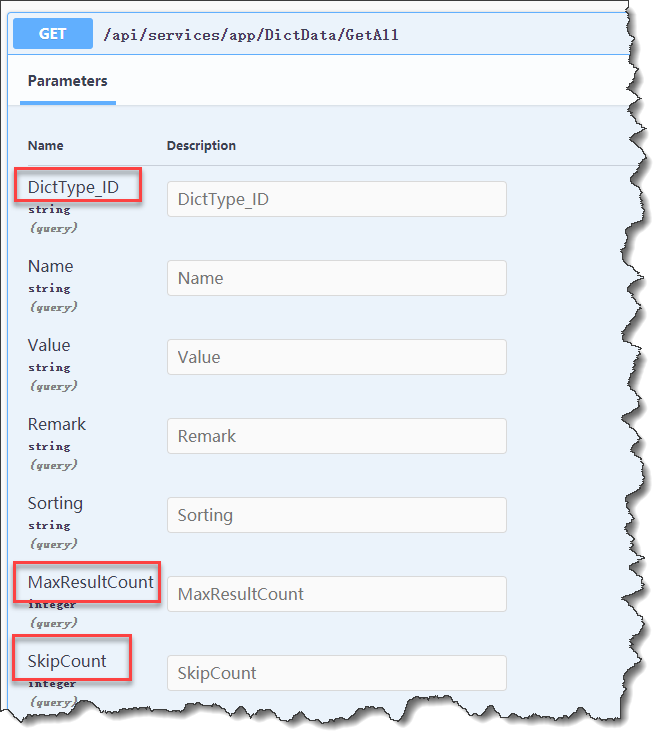Focus the DictType_ID input field
Image resolution: width=667 pixels, height=744 pixels.
[x=337, y=199]
